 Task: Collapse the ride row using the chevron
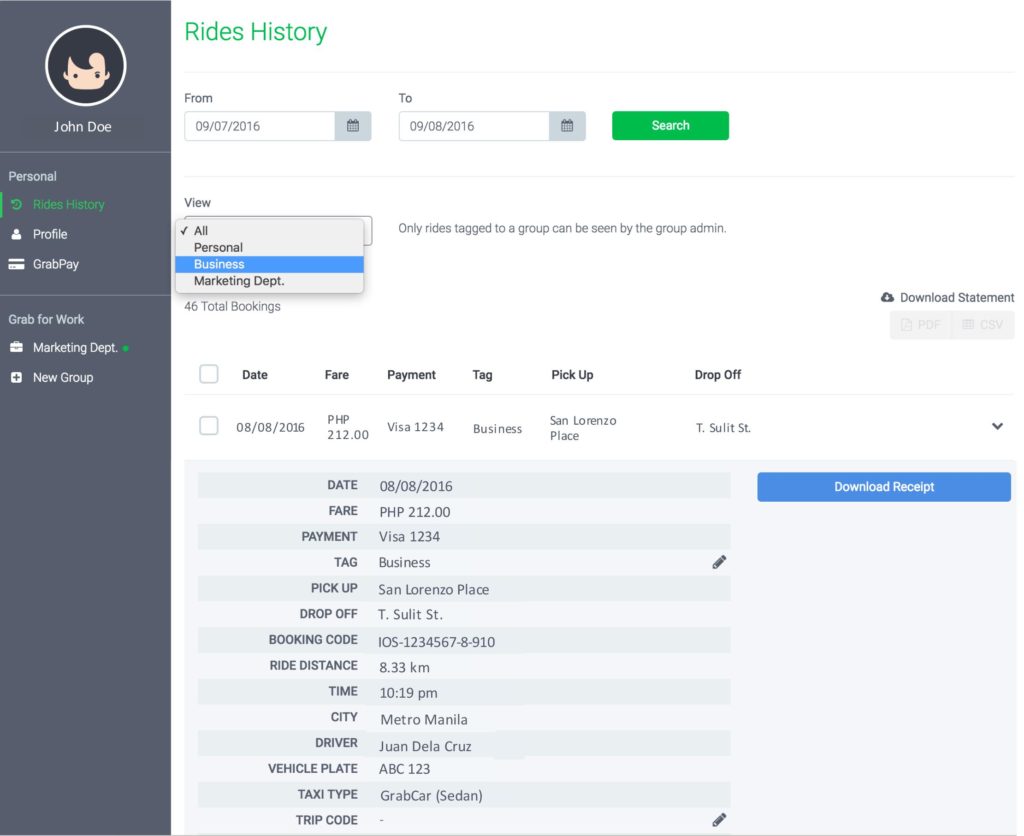(996, 426)
